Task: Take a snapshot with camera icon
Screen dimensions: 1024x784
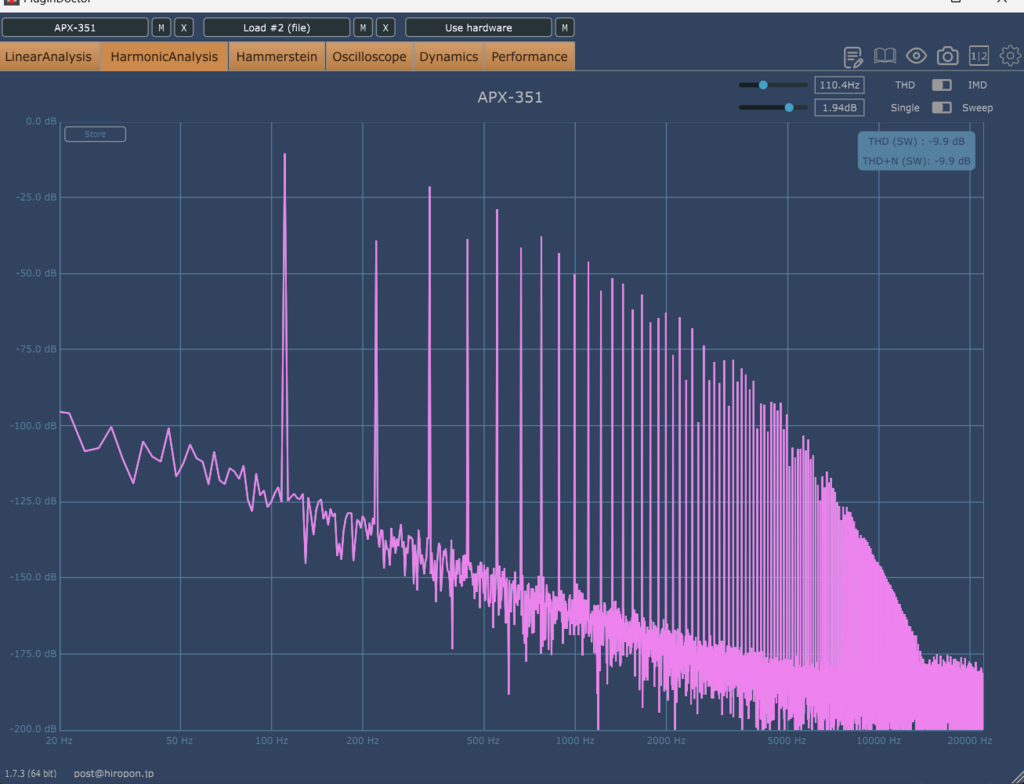Action: click(x=948, y=56)
